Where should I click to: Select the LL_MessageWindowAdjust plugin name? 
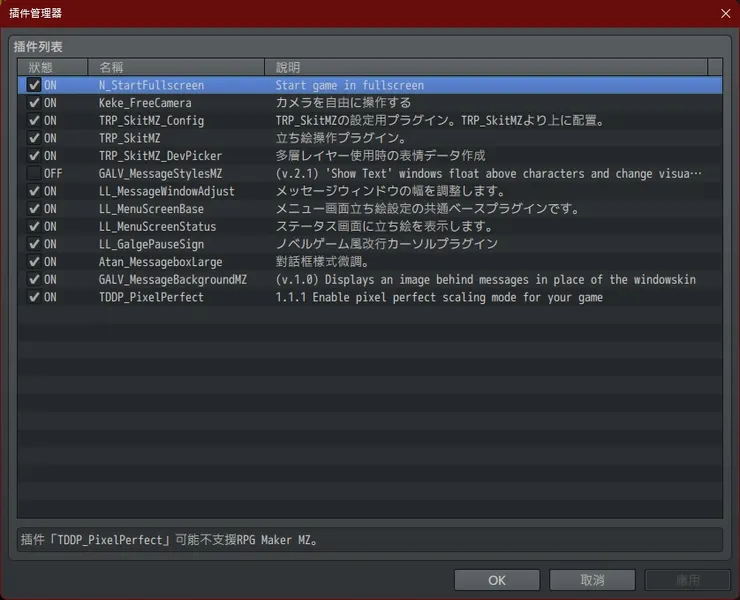click(x=167, y=191)
